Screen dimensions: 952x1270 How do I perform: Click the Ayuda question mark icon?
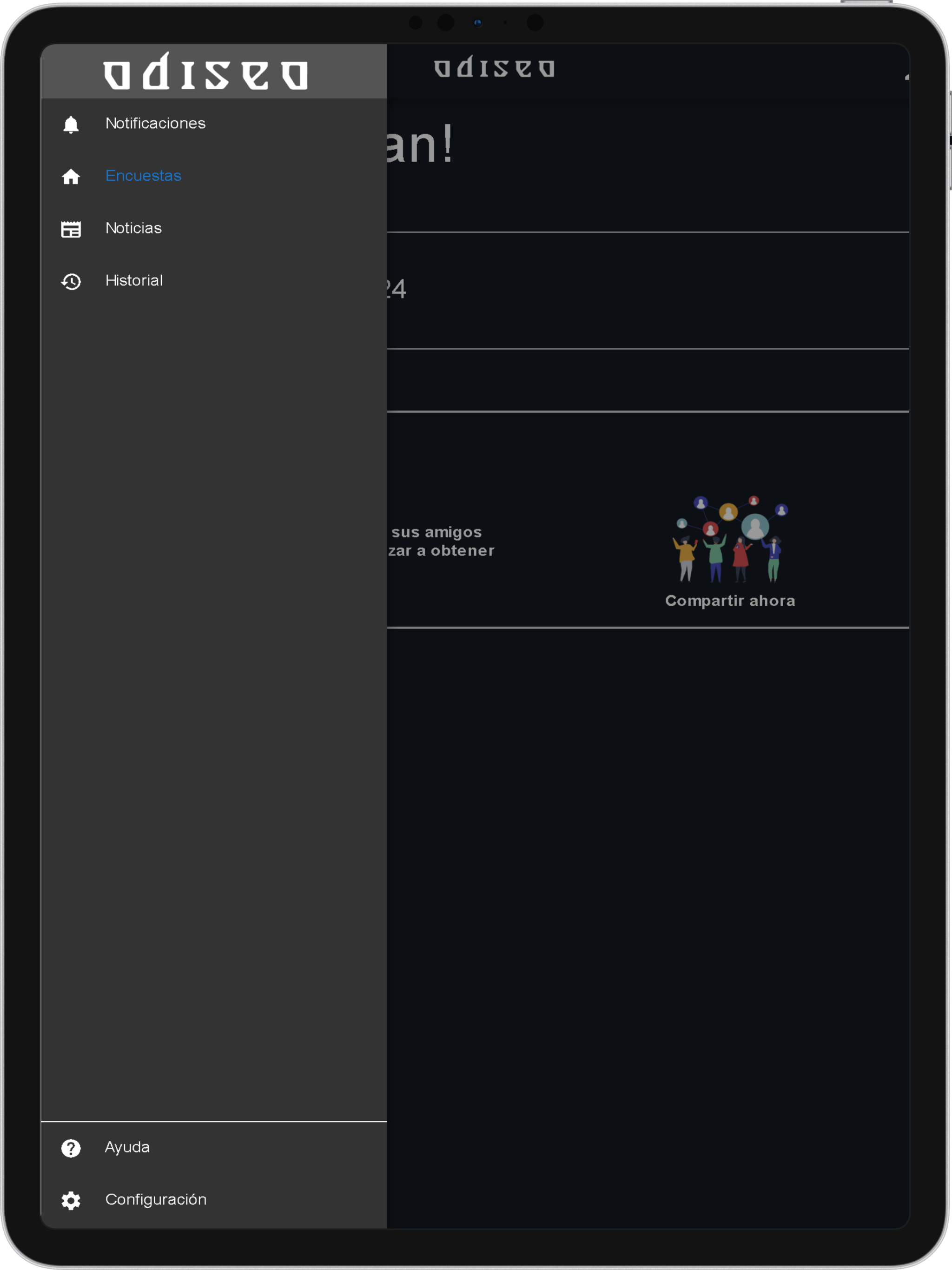point(71,1148)
